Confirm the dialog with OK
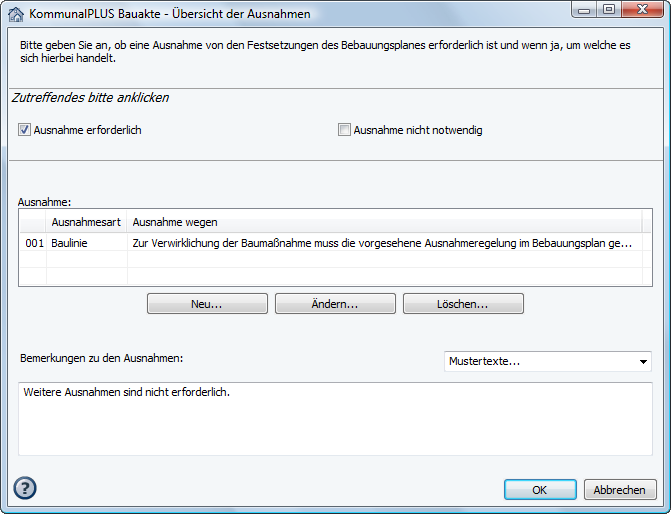671x514 pixels. 540,490
